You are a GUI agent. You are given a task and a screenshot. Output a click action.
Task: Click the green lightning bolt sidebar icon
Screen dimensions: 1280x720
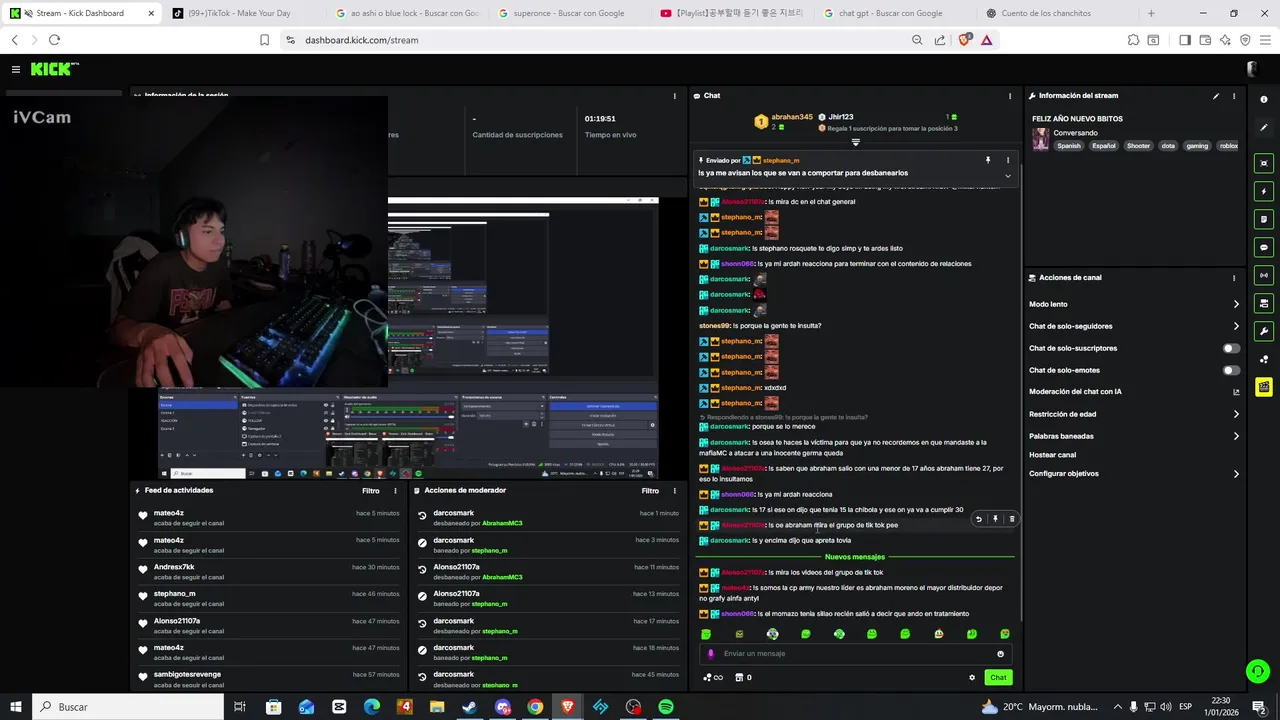tap(1264, 191)
